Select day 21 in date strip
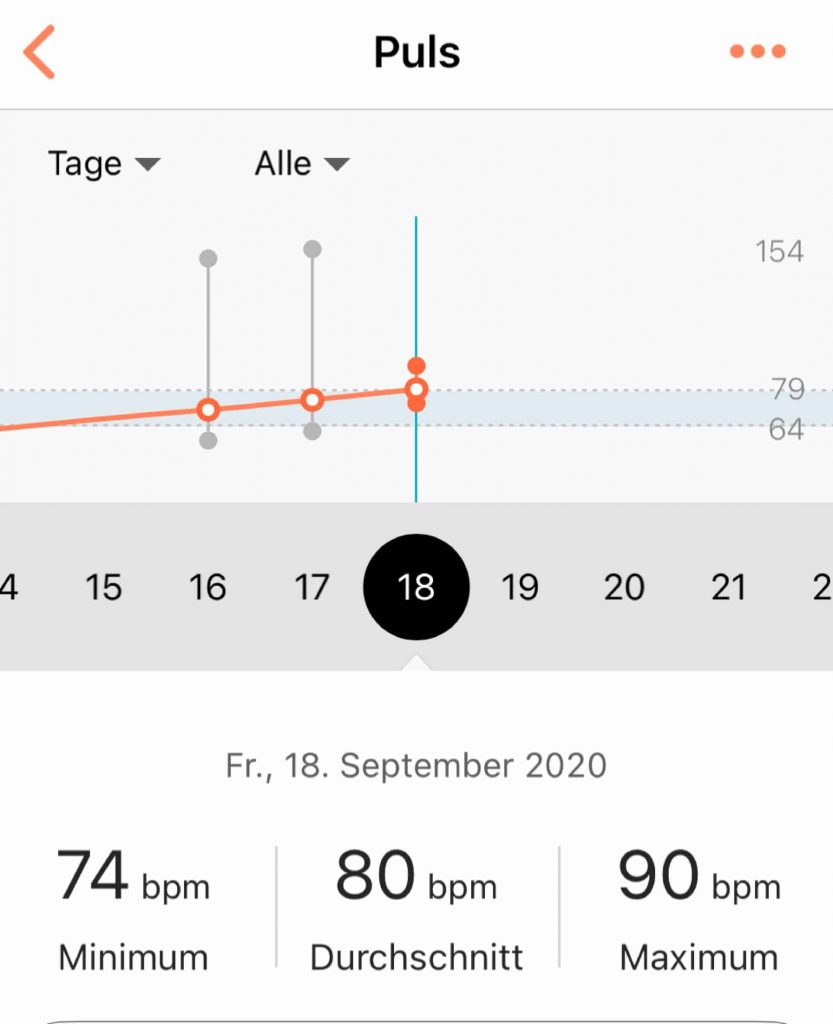This screenshot has height=1024, width=833. (728, 587)
